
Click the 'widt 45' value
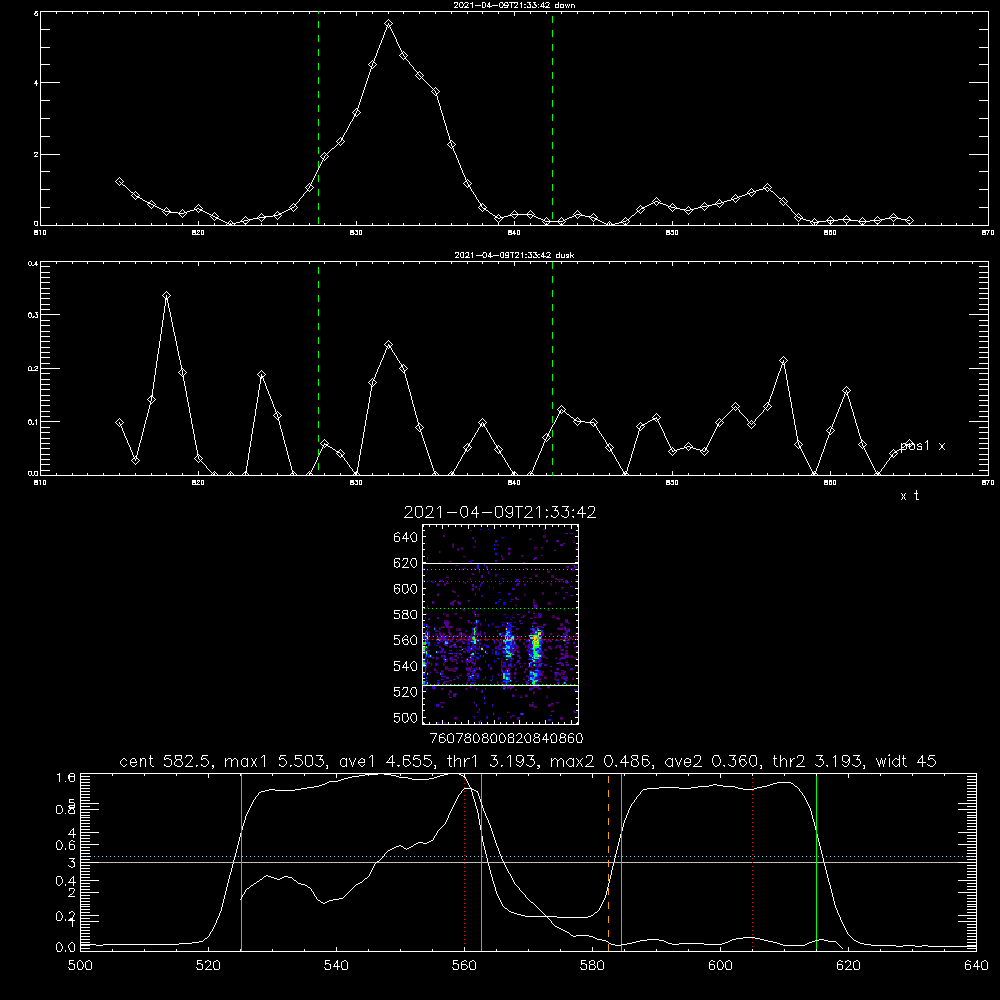point(907,761)
